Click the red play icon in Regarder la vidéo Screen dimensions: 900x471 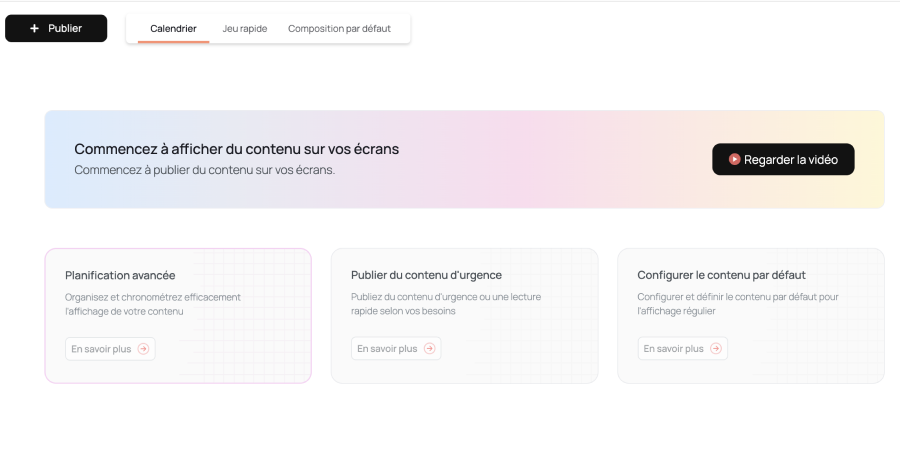point(735,159)
